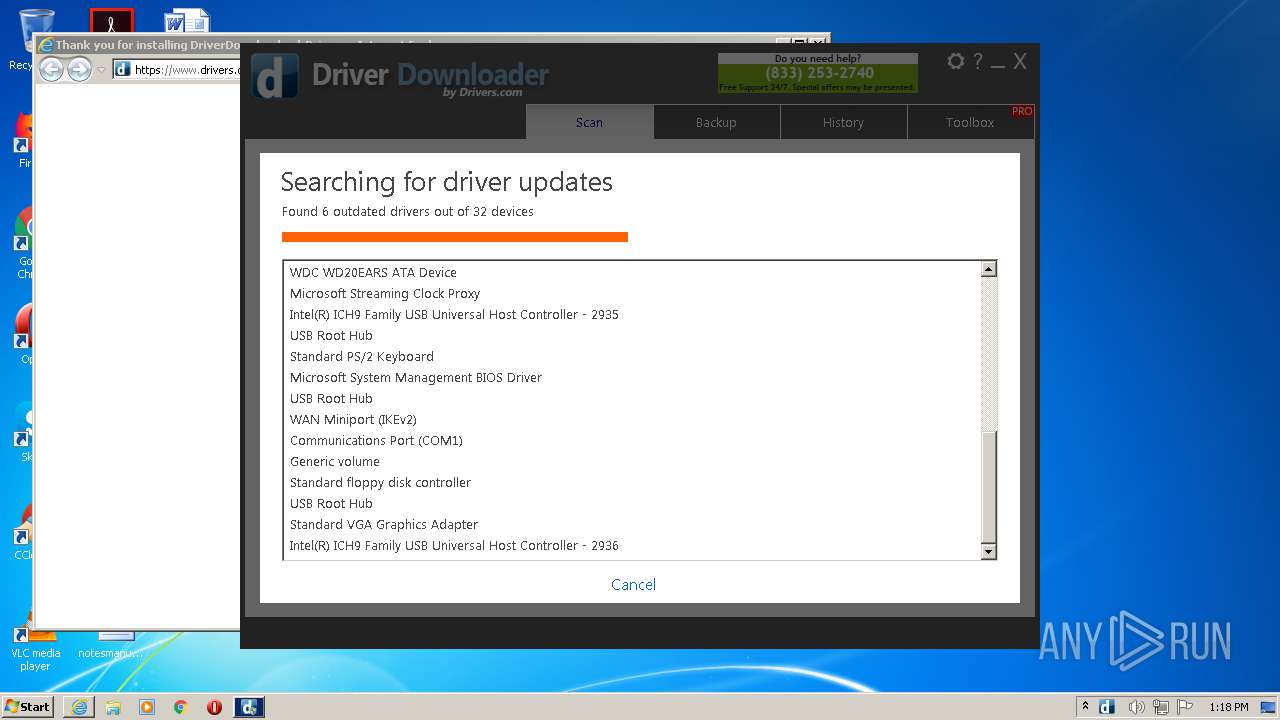Launch Opera from taskbar
Image resolution: width=1280 pixels, height=720 pixels.
pos(214,707)
